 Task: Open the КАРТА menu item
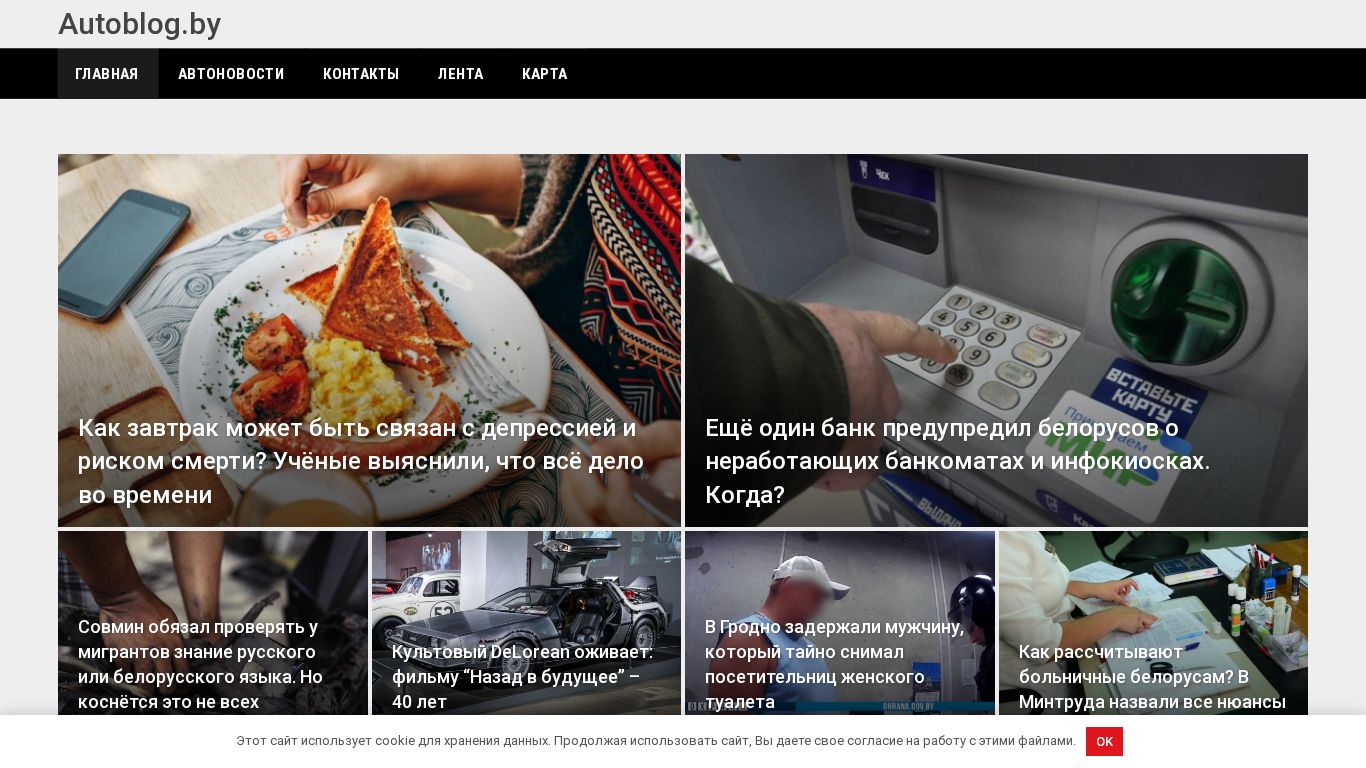click(545, 74)
